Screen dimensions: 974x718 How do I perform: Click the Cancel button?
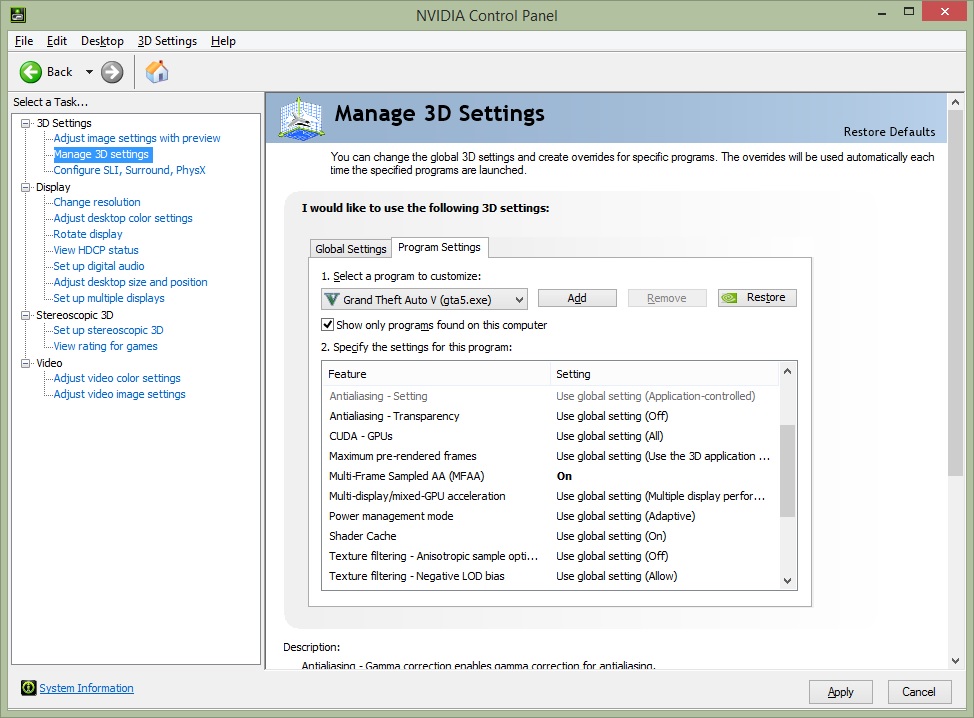coord(919,692)
